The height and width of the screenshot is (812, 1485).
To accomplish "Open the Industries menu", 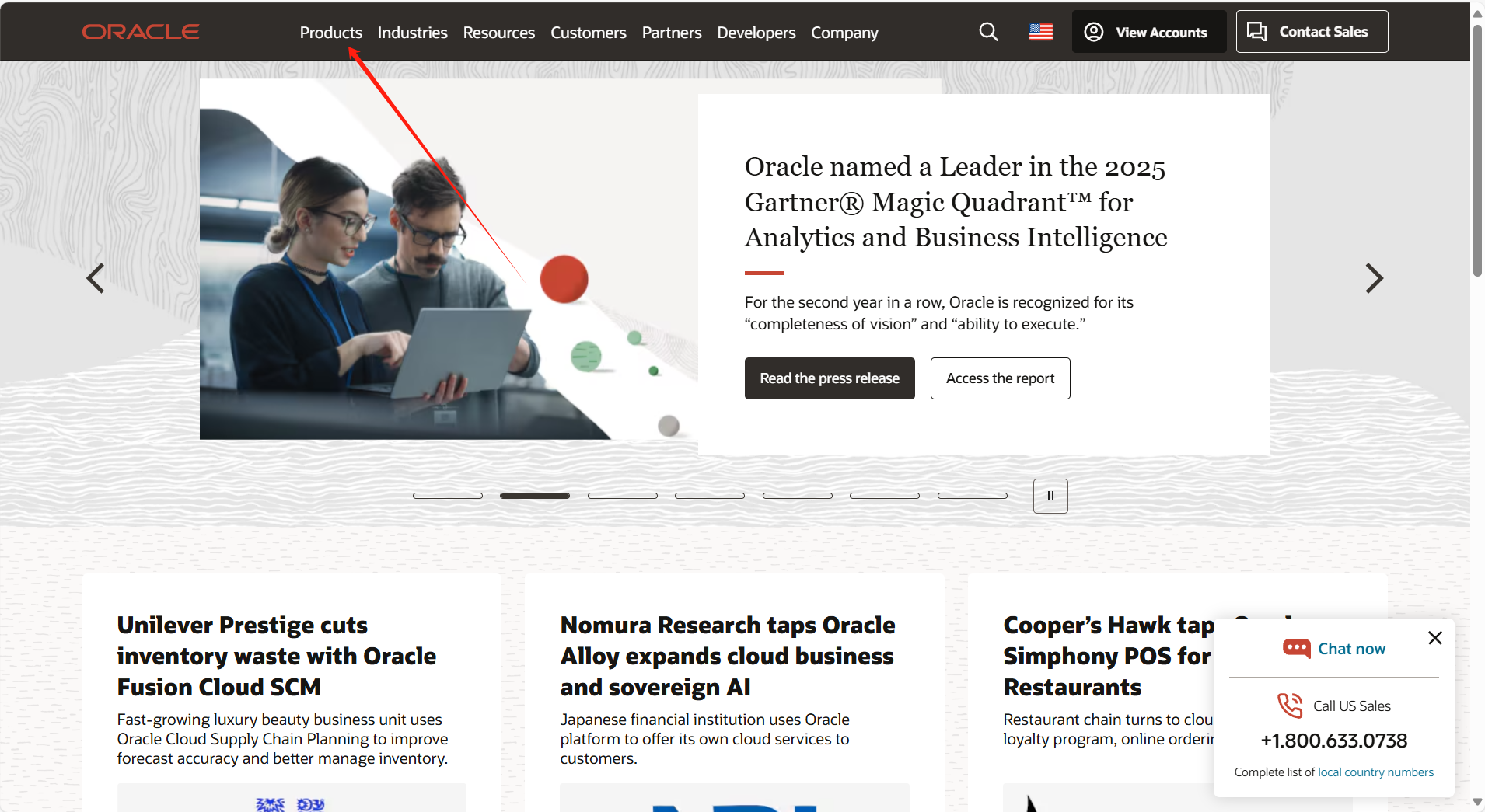I will coord(413,33).
